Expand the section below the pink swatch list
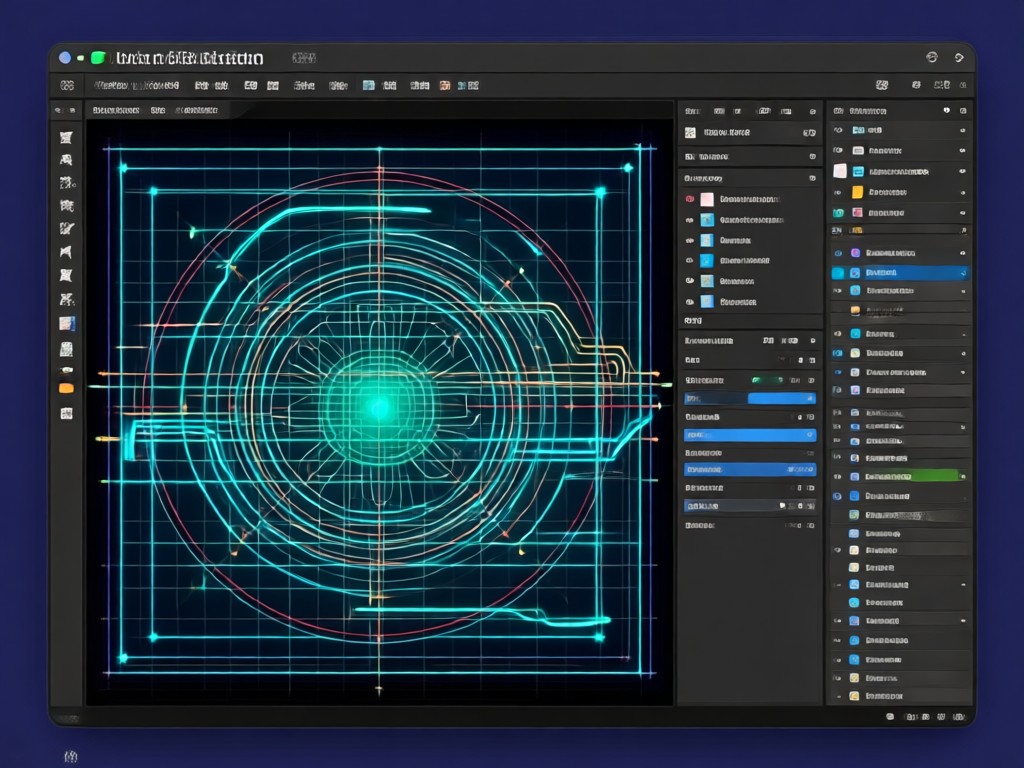 693,321
